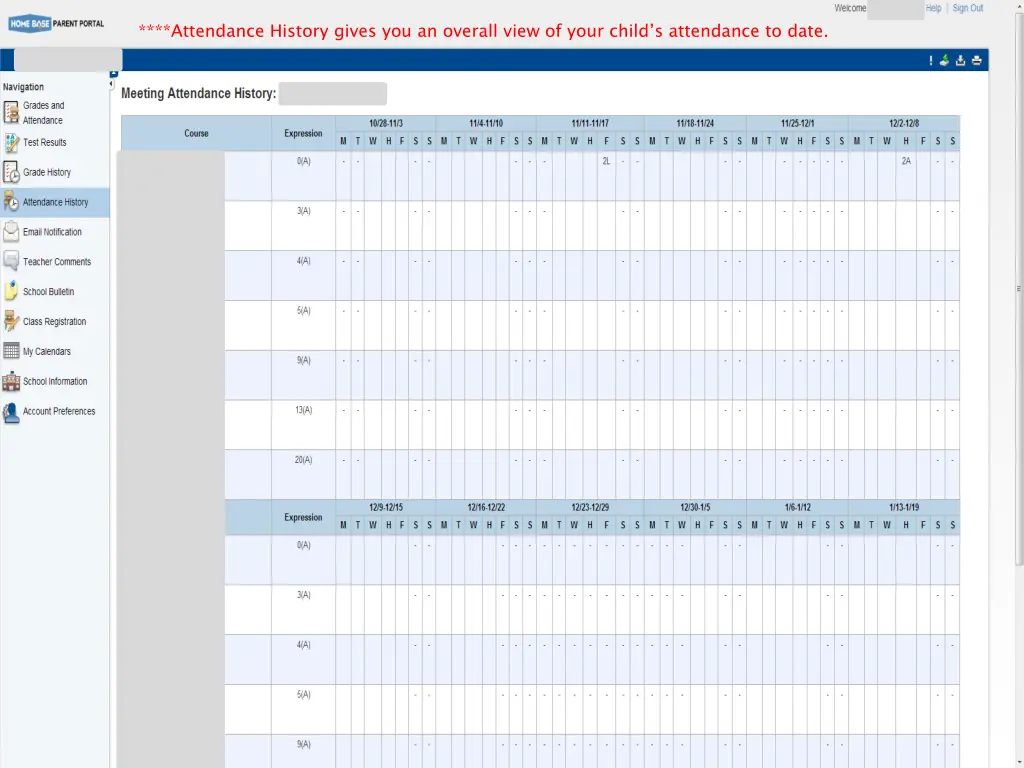Click the 11/18-11/24 week header
The image size is (1024, 768).
click(x=695, y=123)
